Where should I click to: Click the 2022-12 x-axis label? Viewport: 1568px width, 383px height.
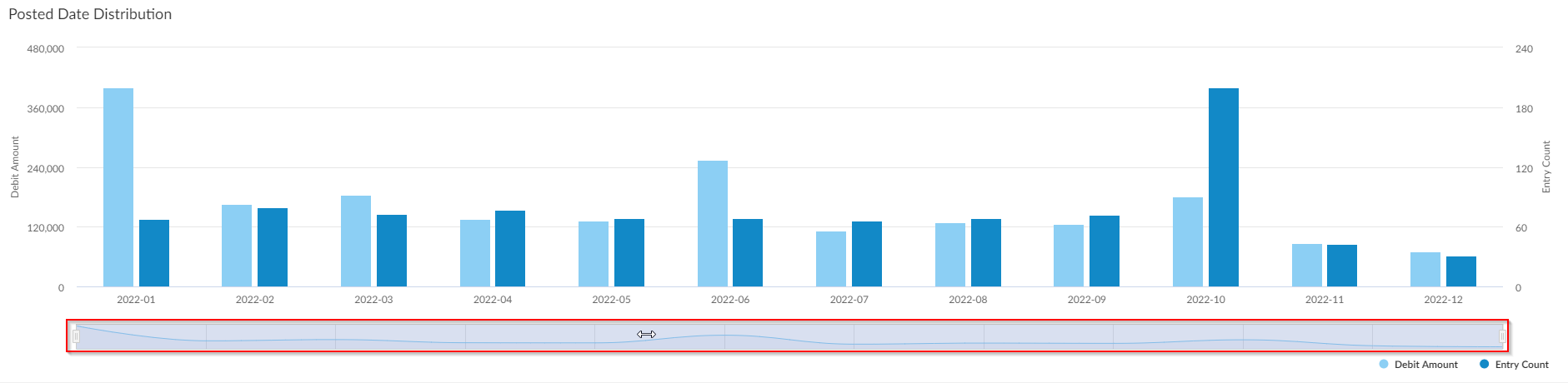(x=1443, y=300)
